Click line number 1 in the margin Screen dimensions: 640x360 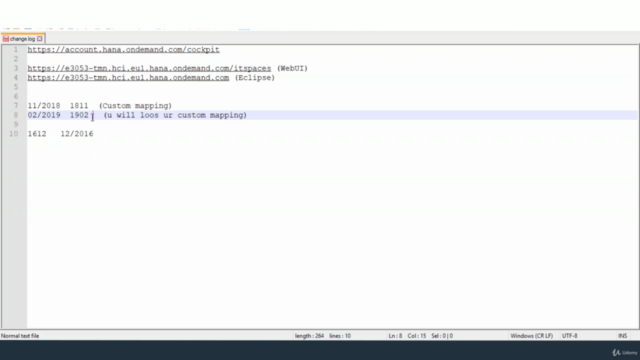coord(16,49)
